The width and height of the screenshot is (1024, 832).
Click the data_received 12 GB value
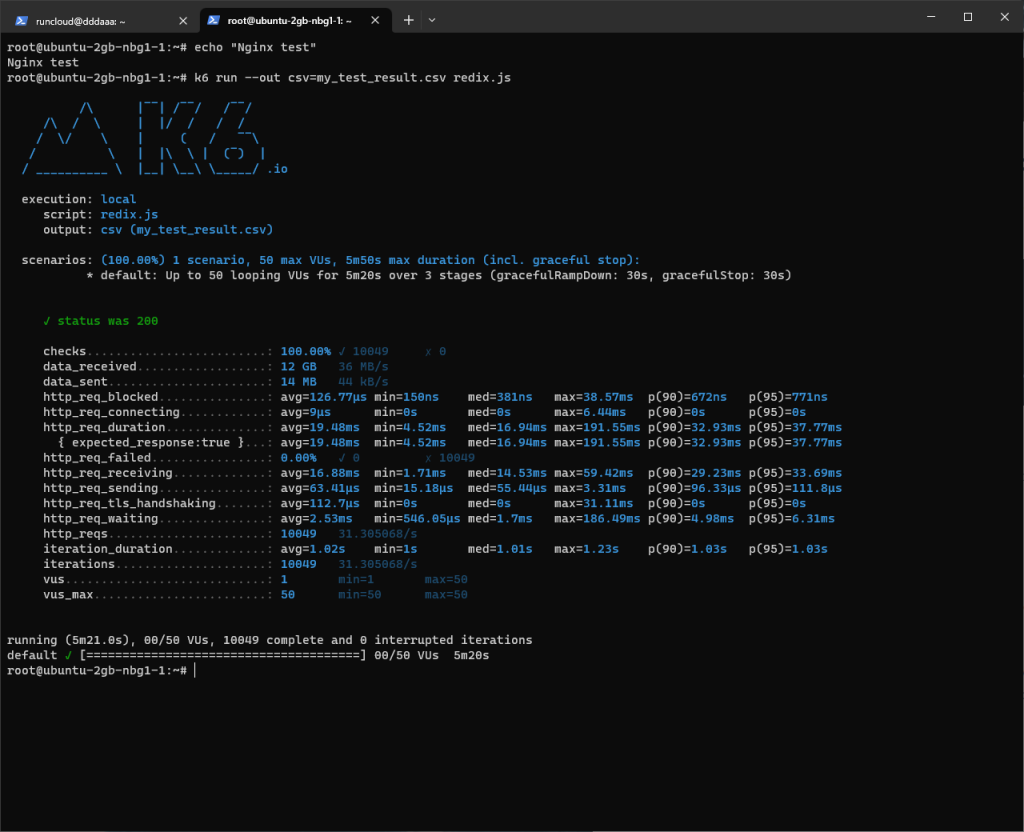[x=298, y=366]
